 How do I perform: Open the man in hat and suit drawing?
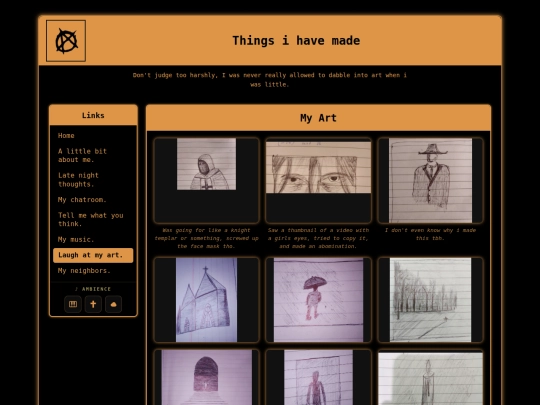430,180
